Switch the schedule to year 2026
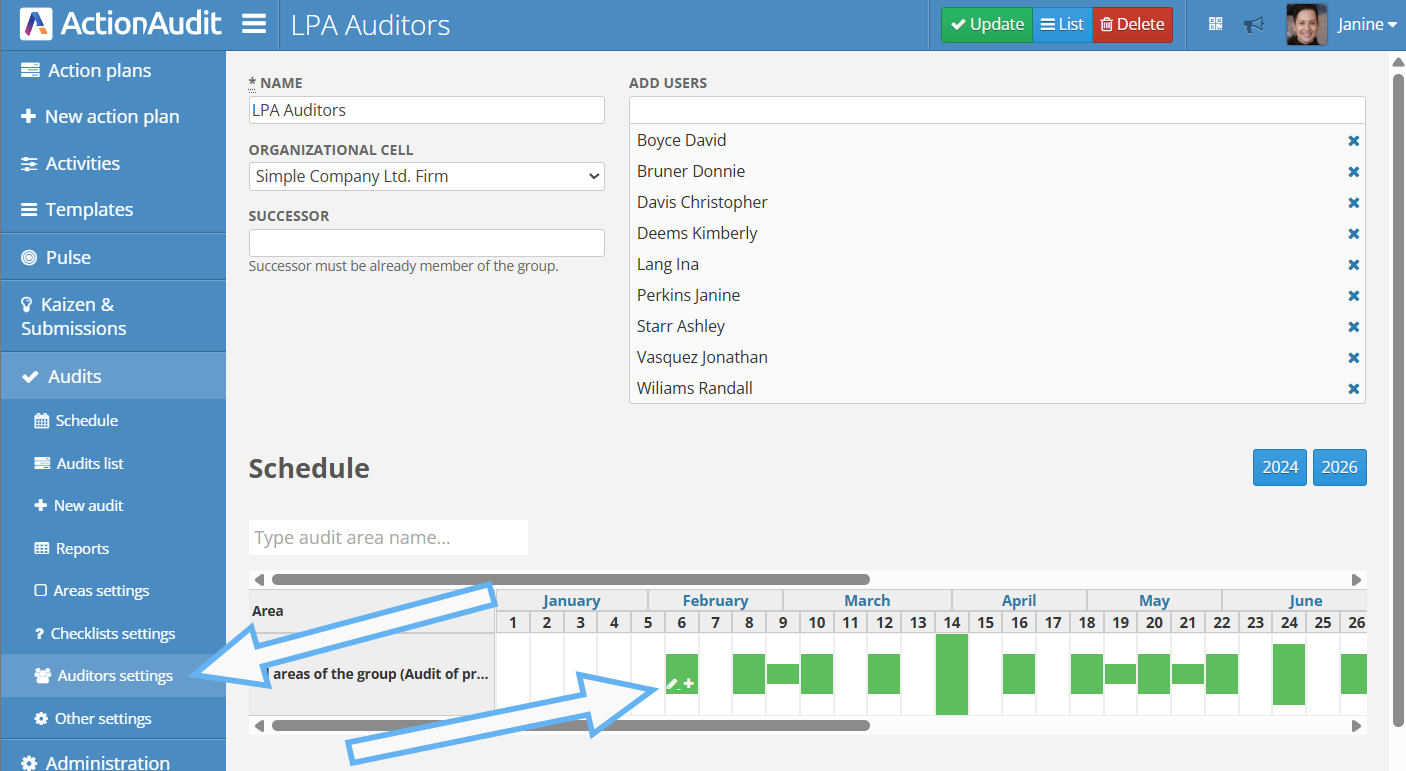 tap(1339, 467)
